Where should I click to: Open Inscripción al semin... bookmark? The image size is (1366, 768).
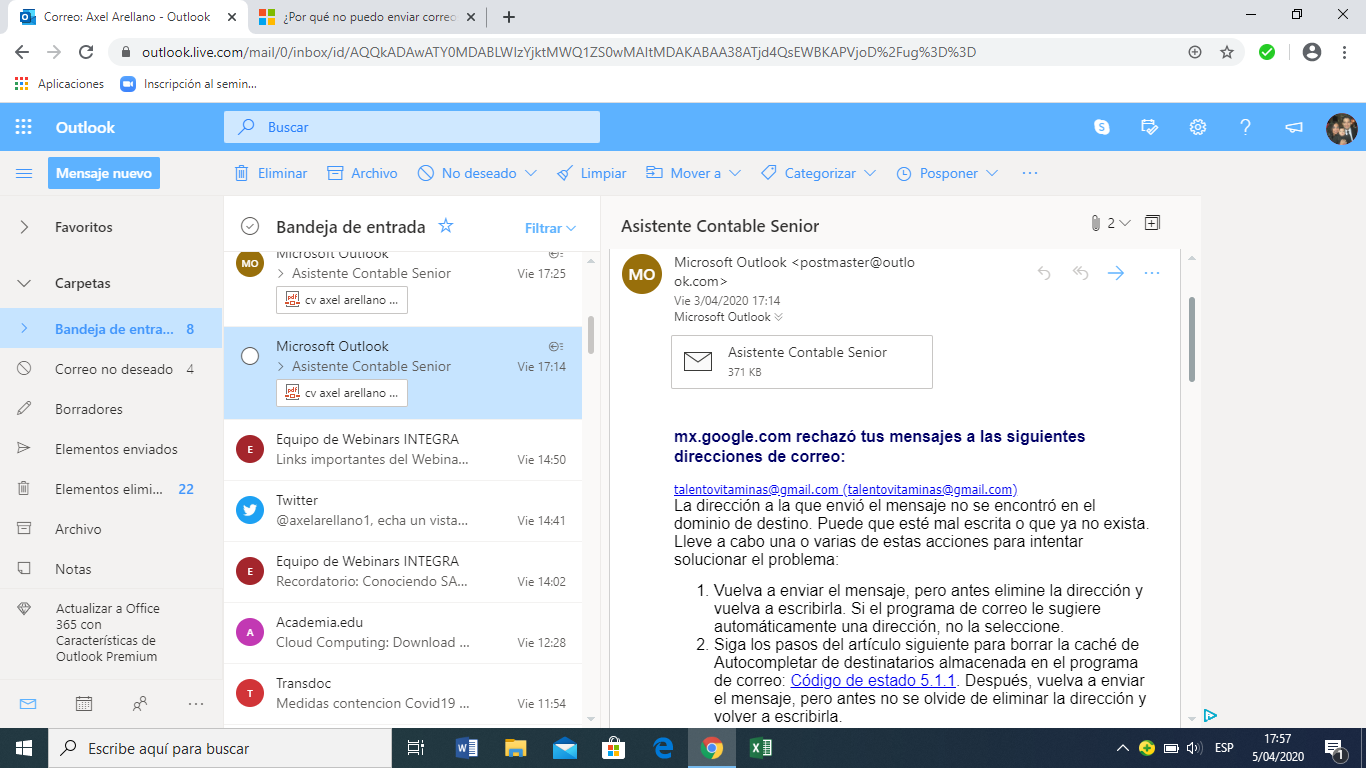pyautogui.click(x=189, y=84)
